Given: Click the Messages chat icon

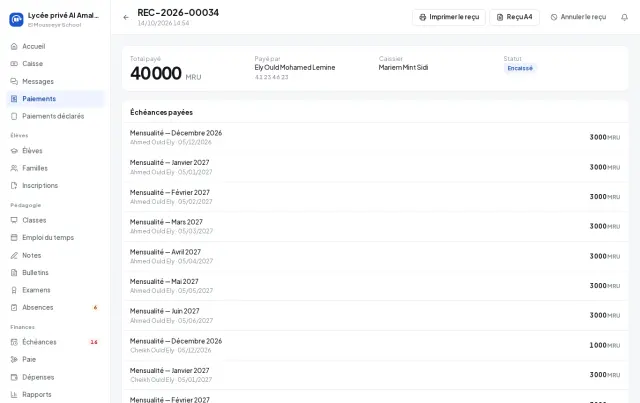Looking at the screenshot, I should tap(14, 82).
